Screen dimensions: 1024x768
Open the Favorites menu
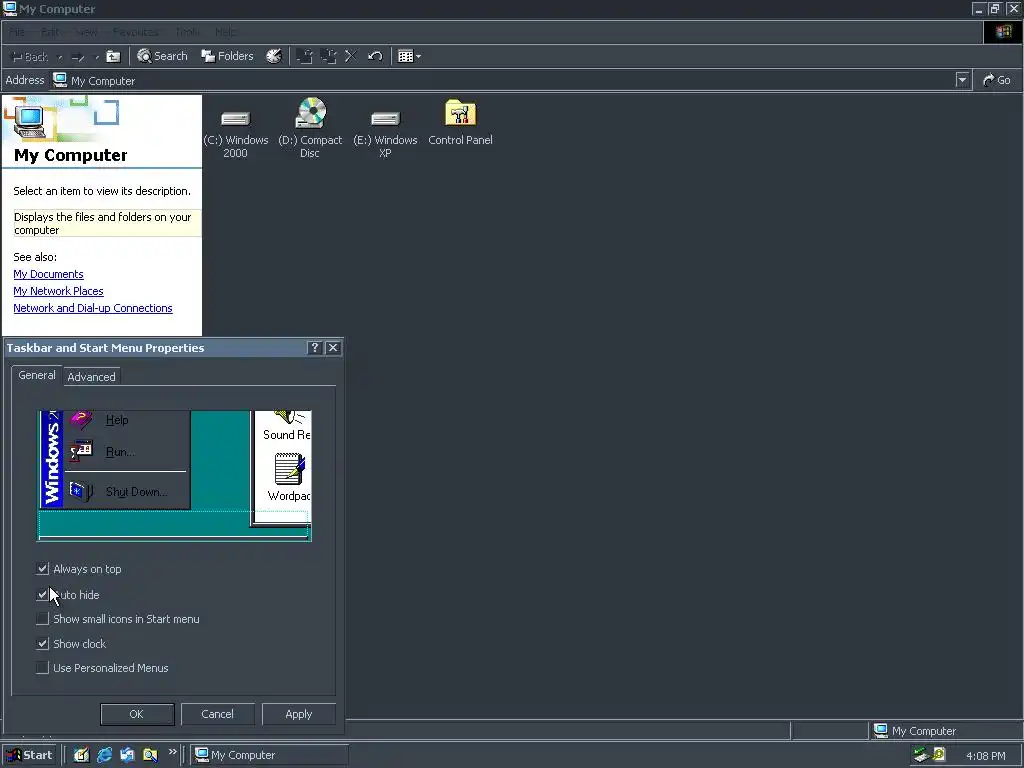click(x=135, y=32)
